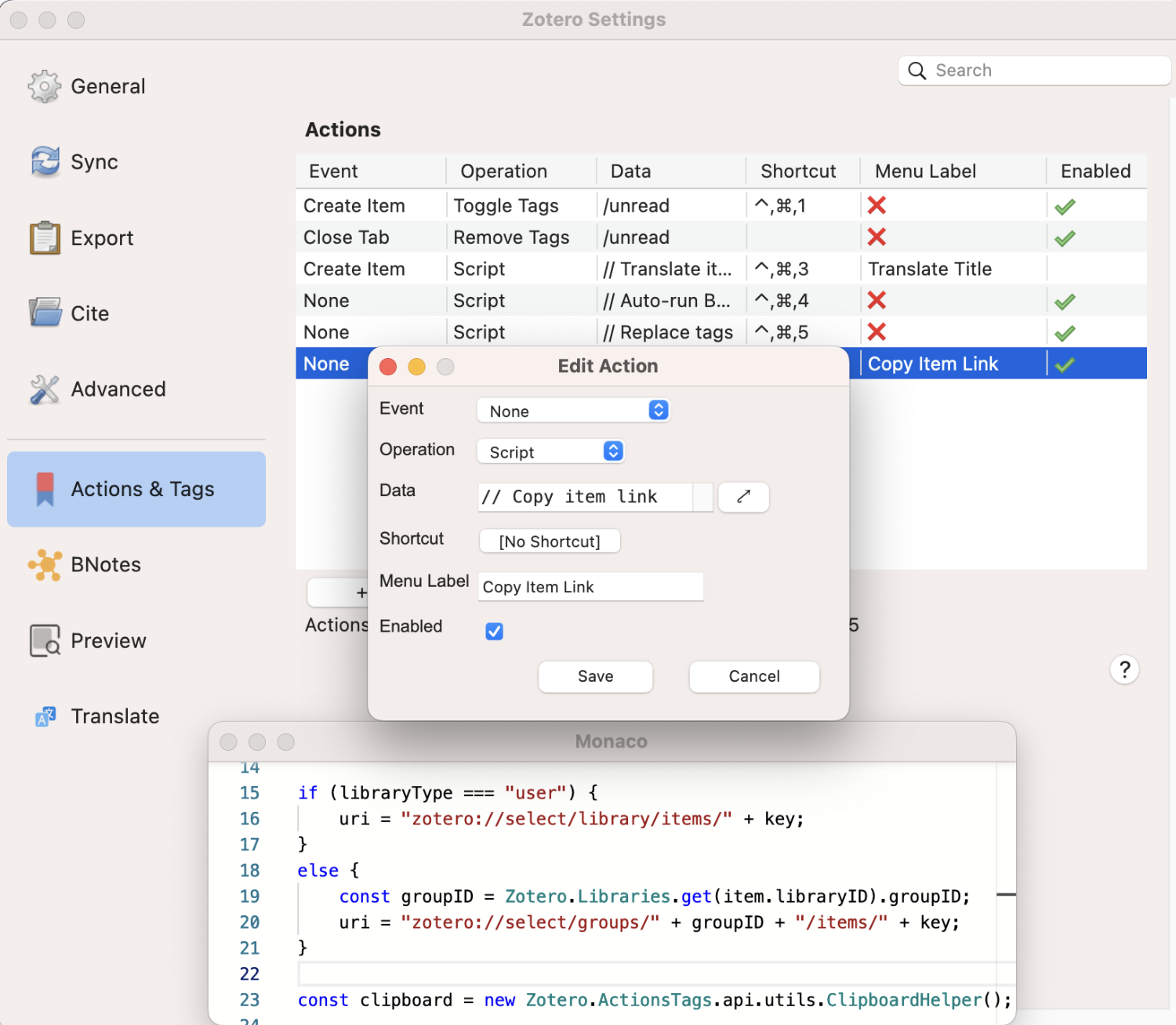Open the Export settings pane

click(82, 237)
